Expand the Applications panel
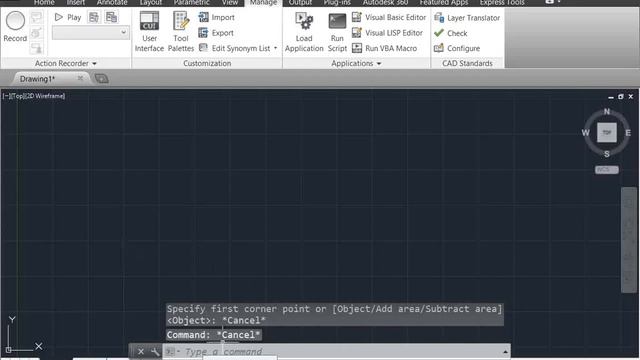 click(356, 63)
